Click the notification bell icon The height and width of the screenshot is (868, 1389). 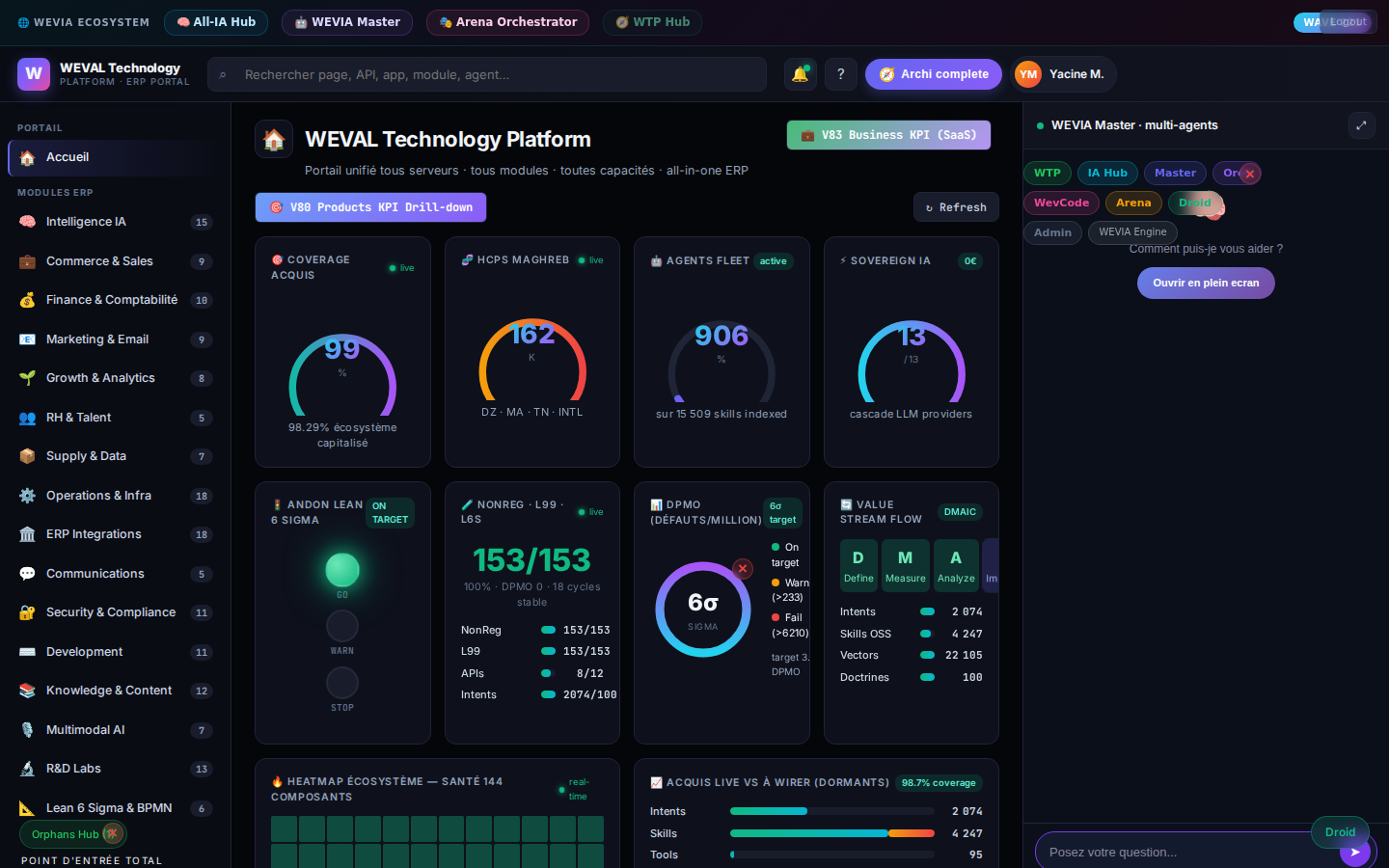coord(800,74)
